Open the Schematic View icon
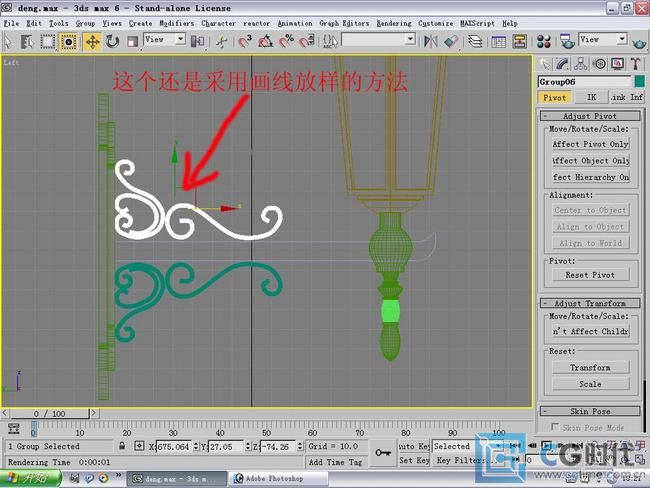 (519, 41)
